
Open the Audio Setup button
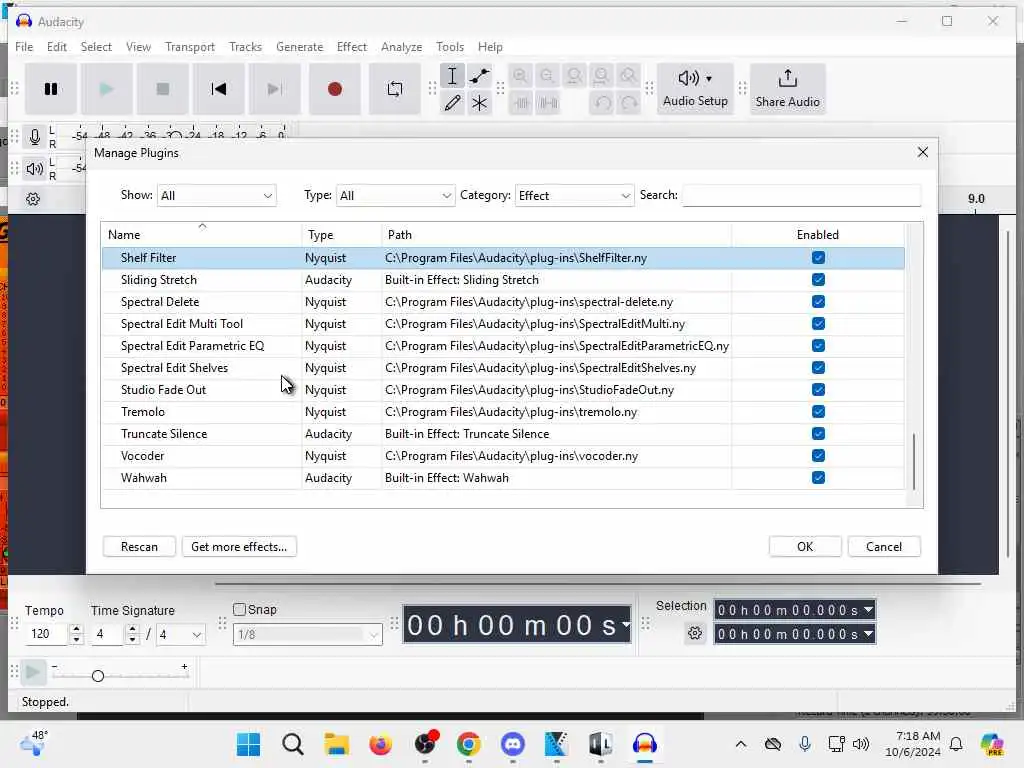pos(695,89)
